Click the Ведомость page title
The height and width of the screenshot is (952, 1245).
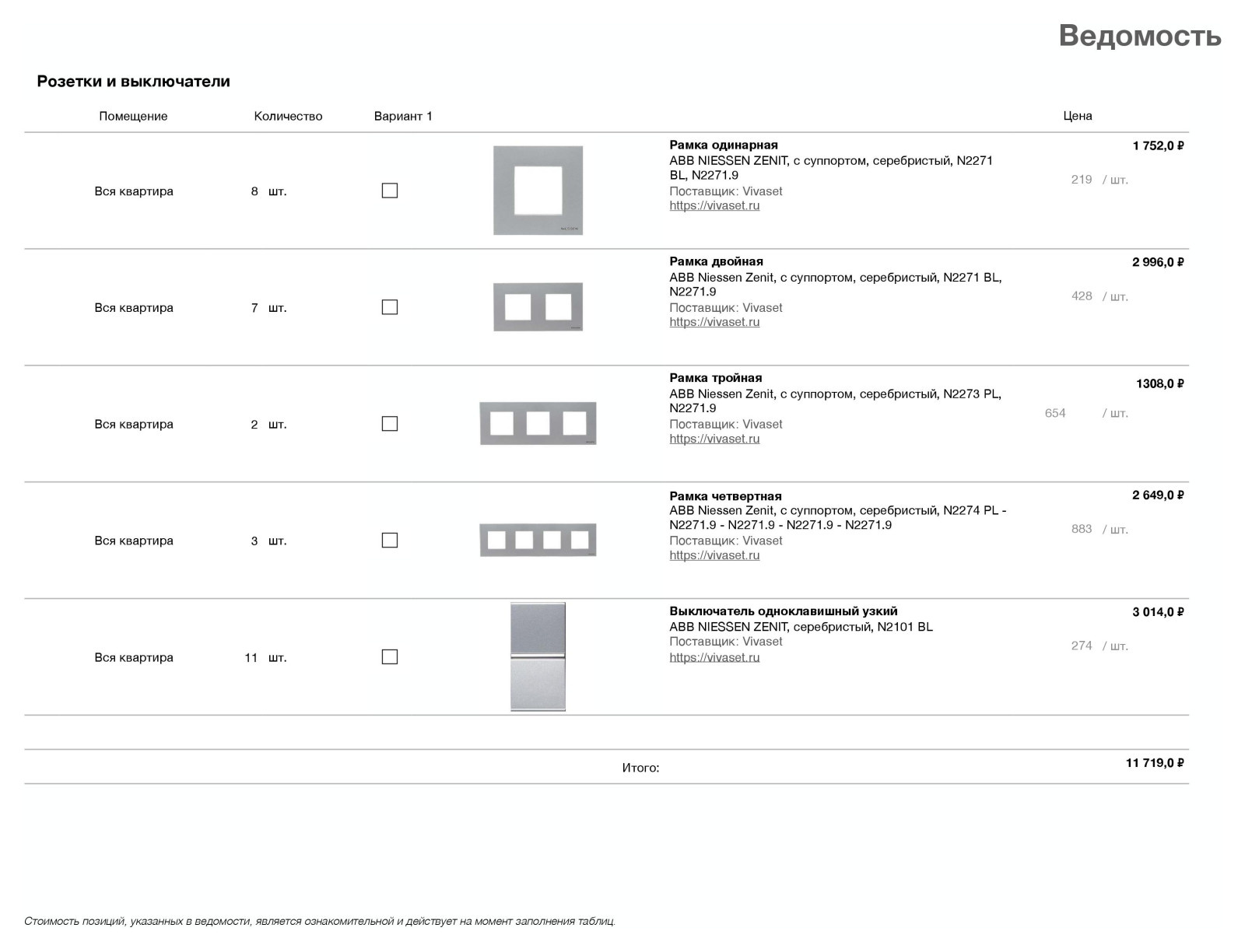[1140, 36]
